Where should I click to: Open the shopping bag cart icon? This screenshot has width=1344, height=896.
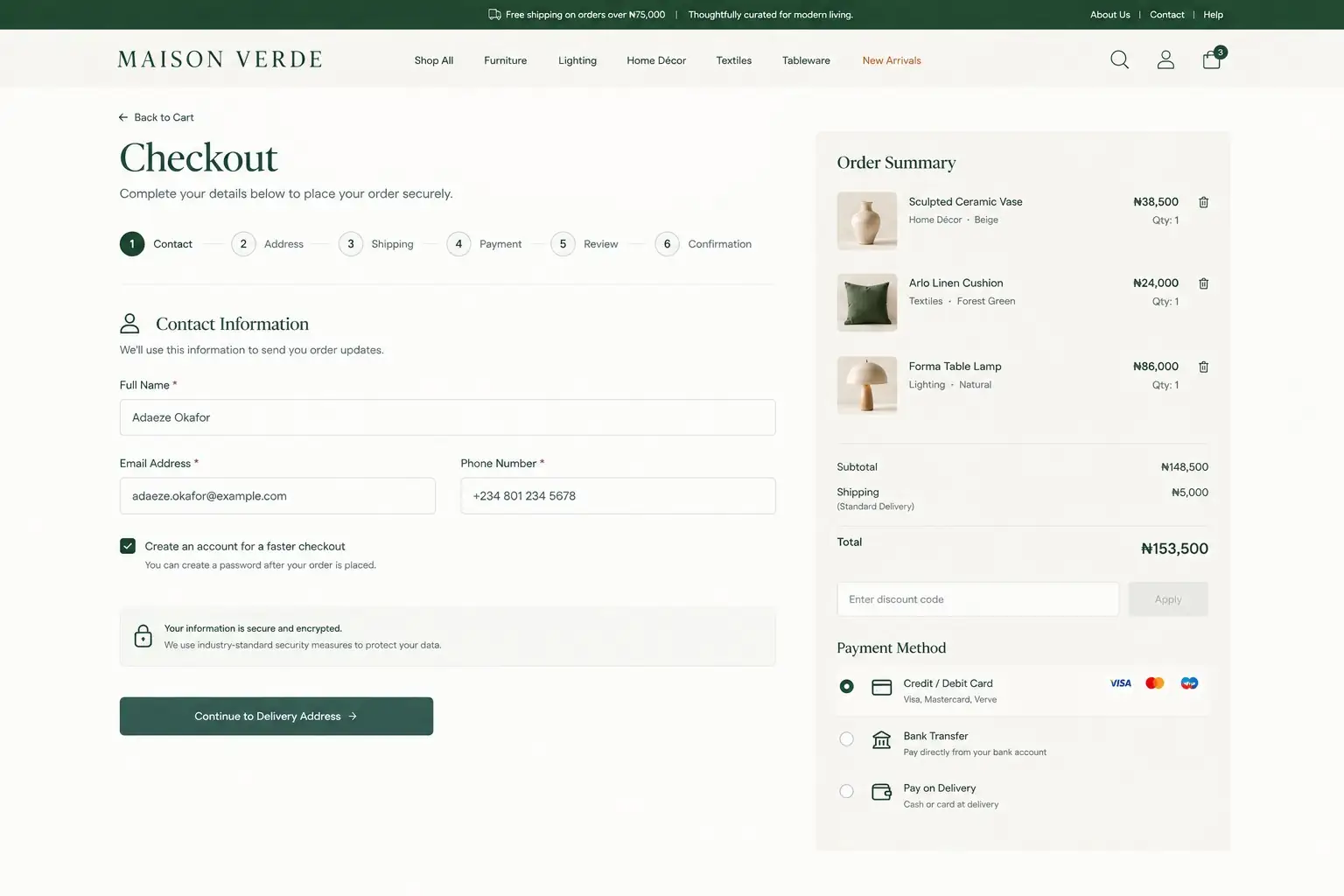coord(1213,59)
